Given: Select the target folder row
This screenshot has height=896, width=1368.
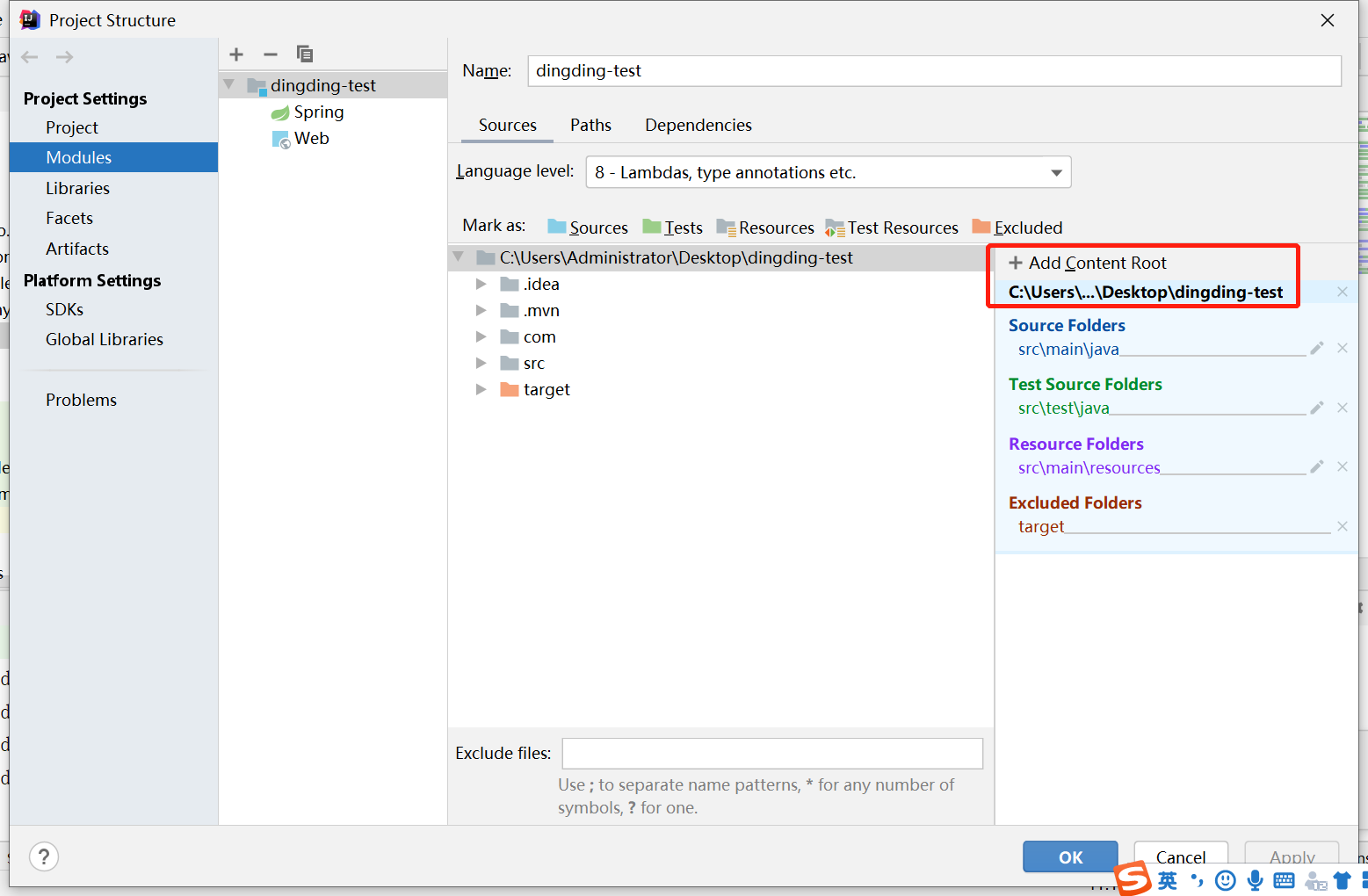Looking at the screenshot, I should (x=721, y=389).
